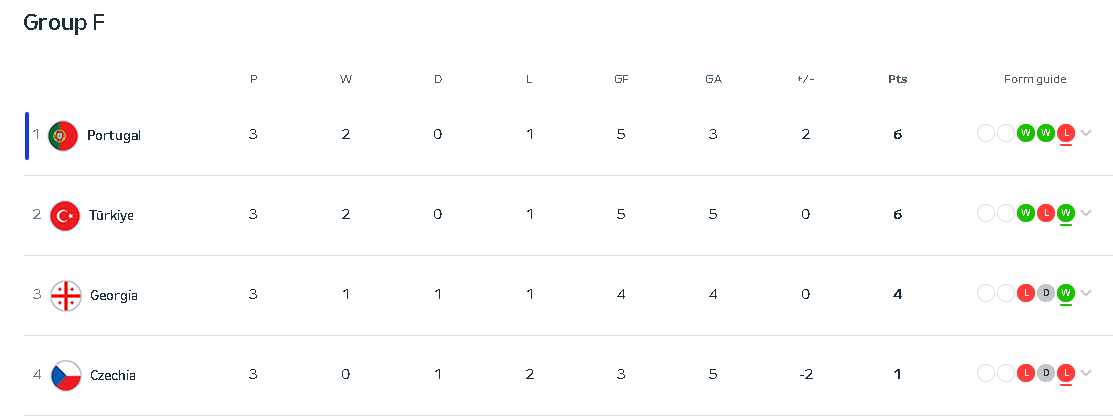
Task: Click the Pts column header
Action: click(897, 79)
